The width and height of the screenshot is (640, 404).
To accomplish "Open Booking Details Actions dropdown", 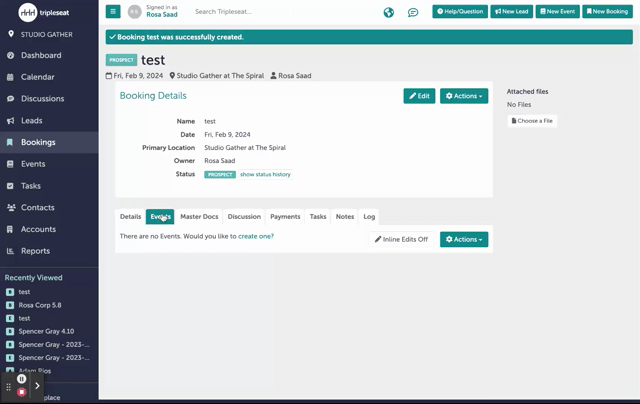I will click(x=464, y=96).
